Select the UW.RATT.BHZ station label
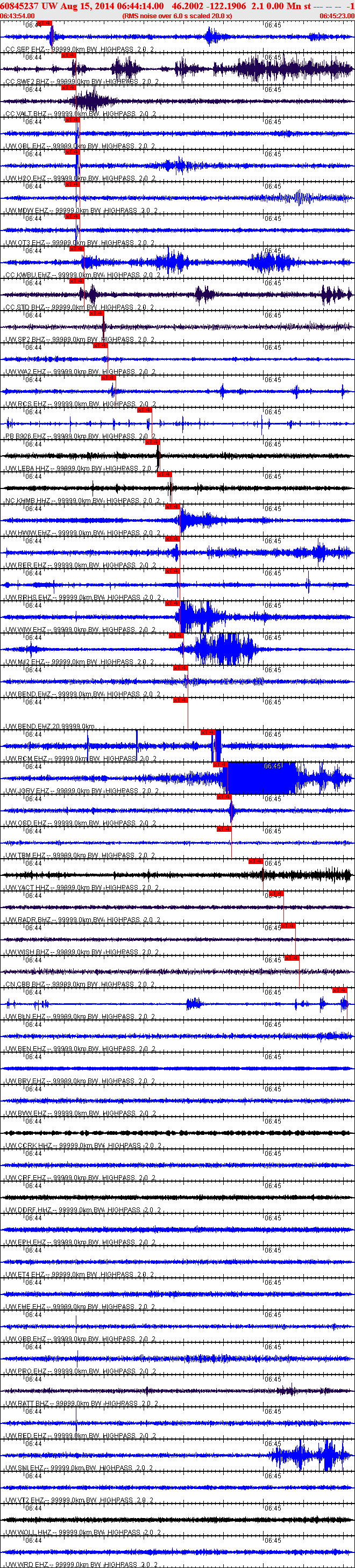The image size is (355, 1568). (x=82, y=1404)
